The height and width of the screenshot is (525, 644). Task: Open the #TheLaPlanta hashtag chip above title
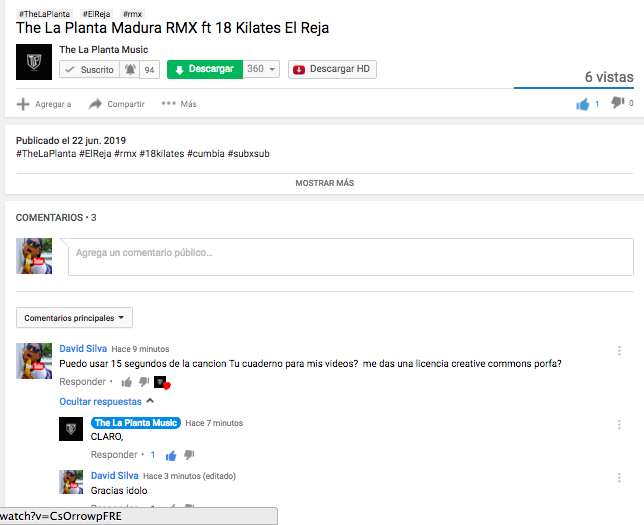coord(45,14)
